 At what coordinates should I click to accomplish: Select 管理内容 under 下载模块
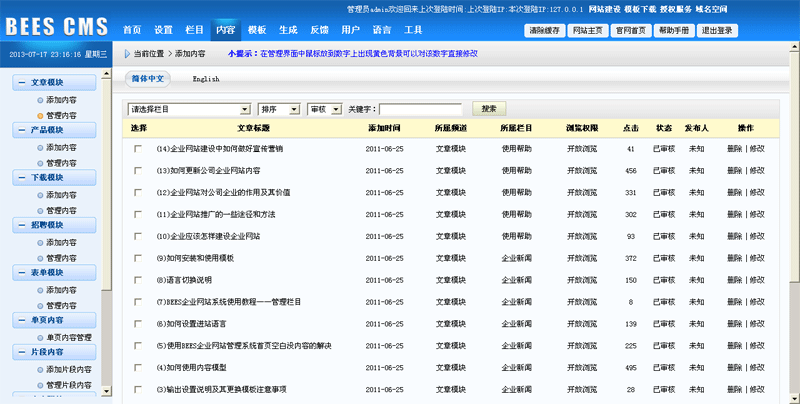point(61,211)
